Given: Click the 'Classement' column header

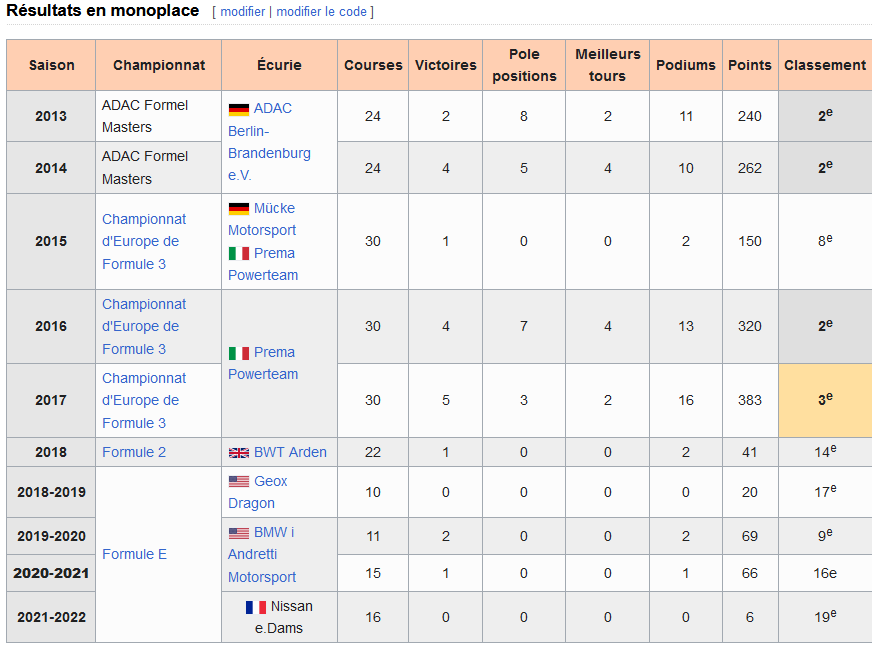Looking at the screenshot, I should pyautogui.click(x=824, y=65).
